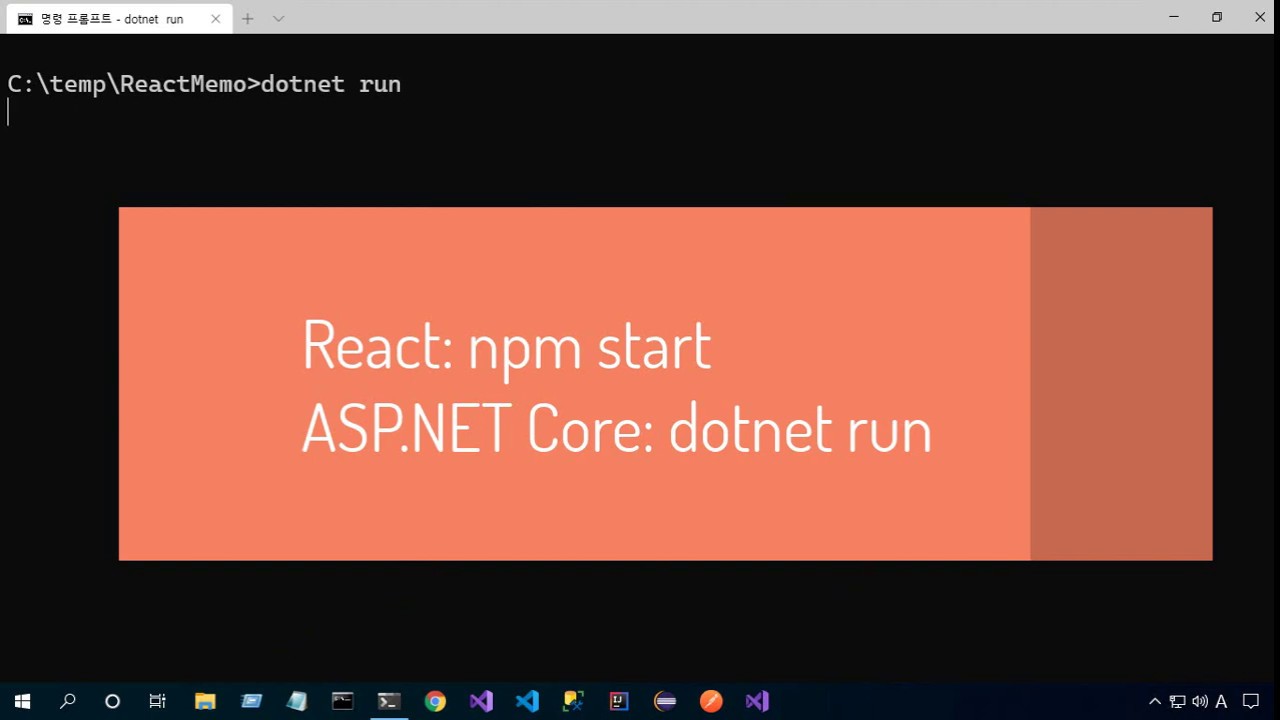Image resolution: width=1280 pixels, height=720 pixels.
Task: Switch to the active Windows Terminal taskbar icon
Action: (389, 701)
